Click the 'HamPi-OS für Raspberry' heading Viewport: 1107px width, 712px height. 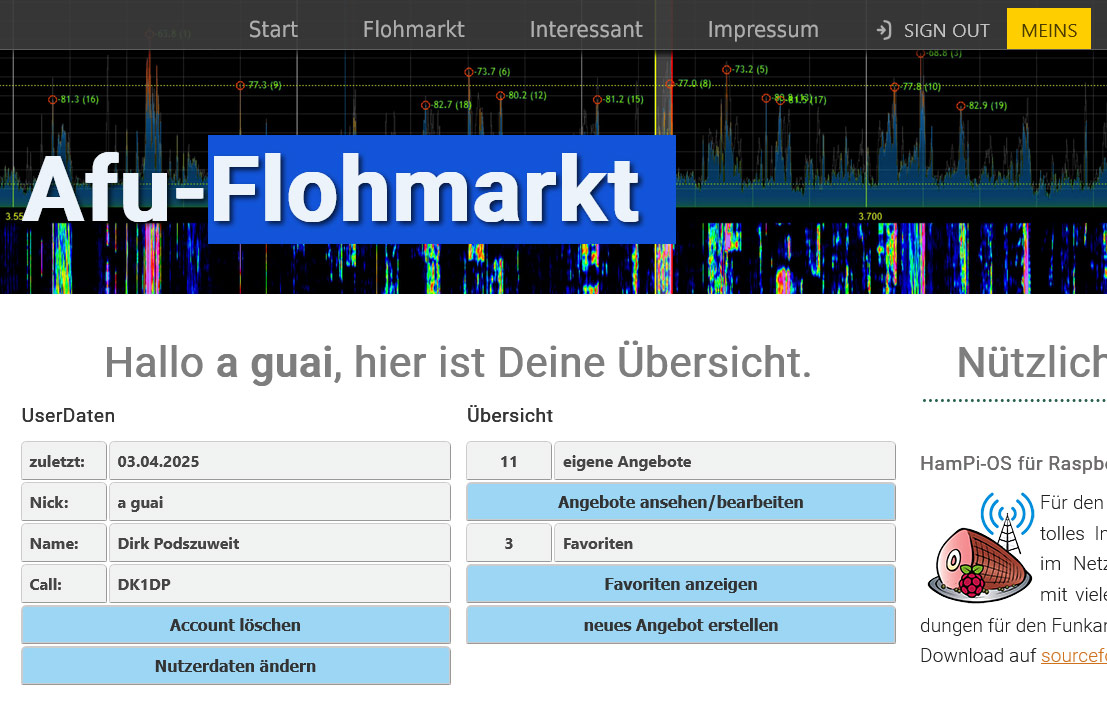pos(1013,463)
